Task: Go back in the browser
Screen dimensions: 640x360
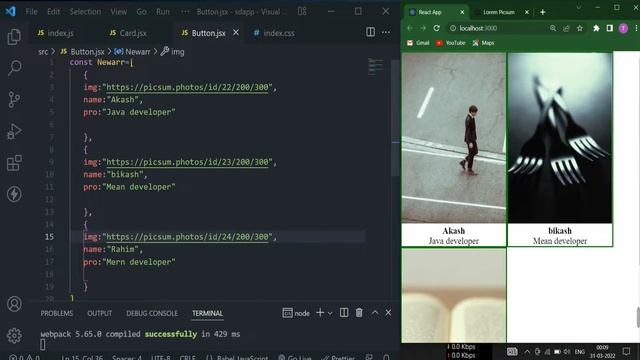Action: (x=410, y=28)
